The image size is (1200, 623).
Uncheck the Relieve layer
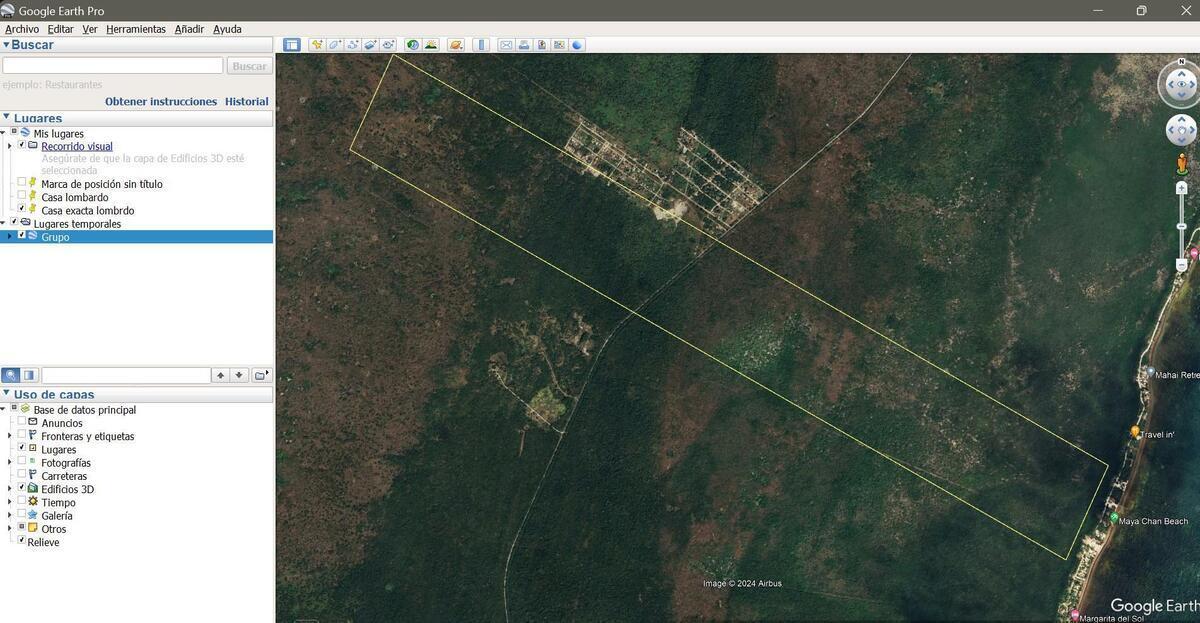[22, 541]
